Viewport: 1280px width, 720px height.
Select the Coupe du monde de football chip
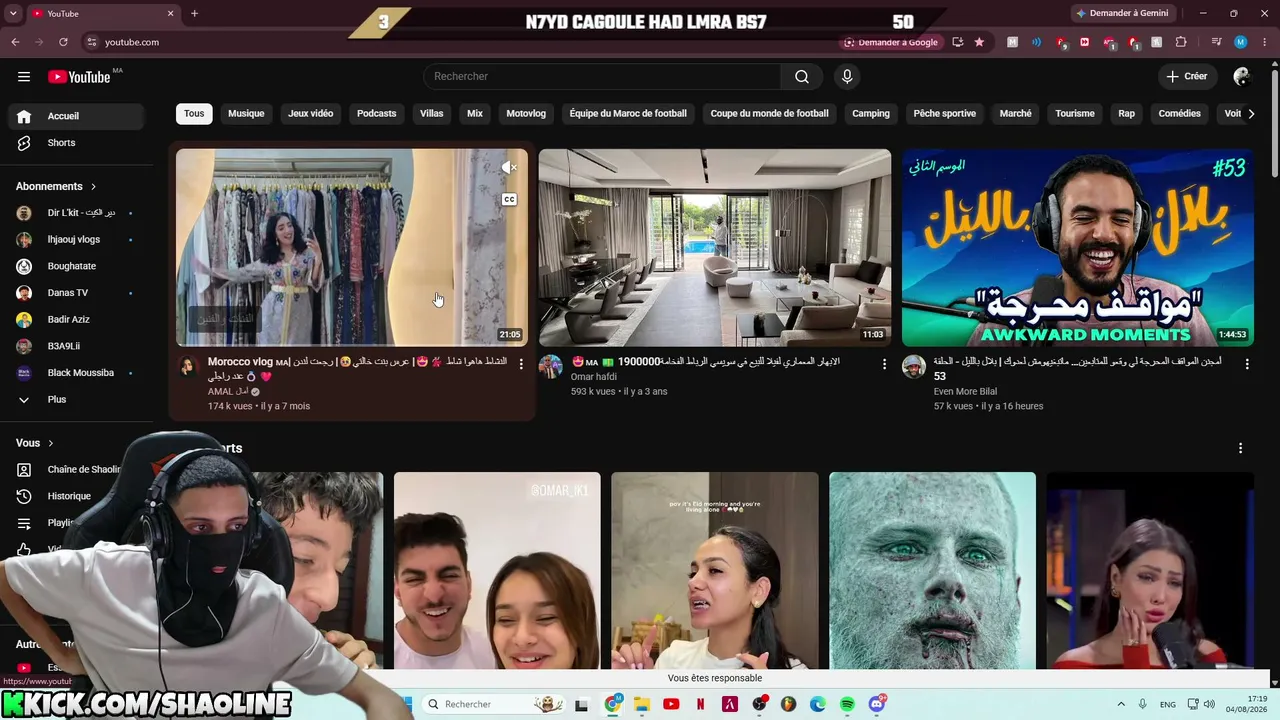click(x=770, y=114)
